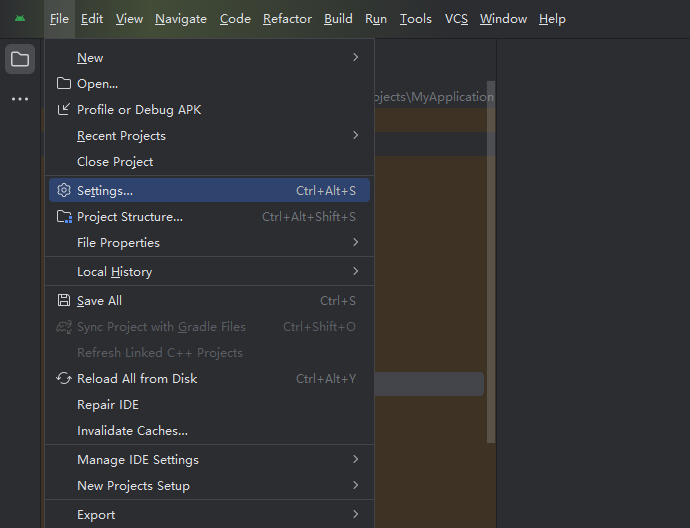Click the floppy disk Save All icon

(64, 301)
